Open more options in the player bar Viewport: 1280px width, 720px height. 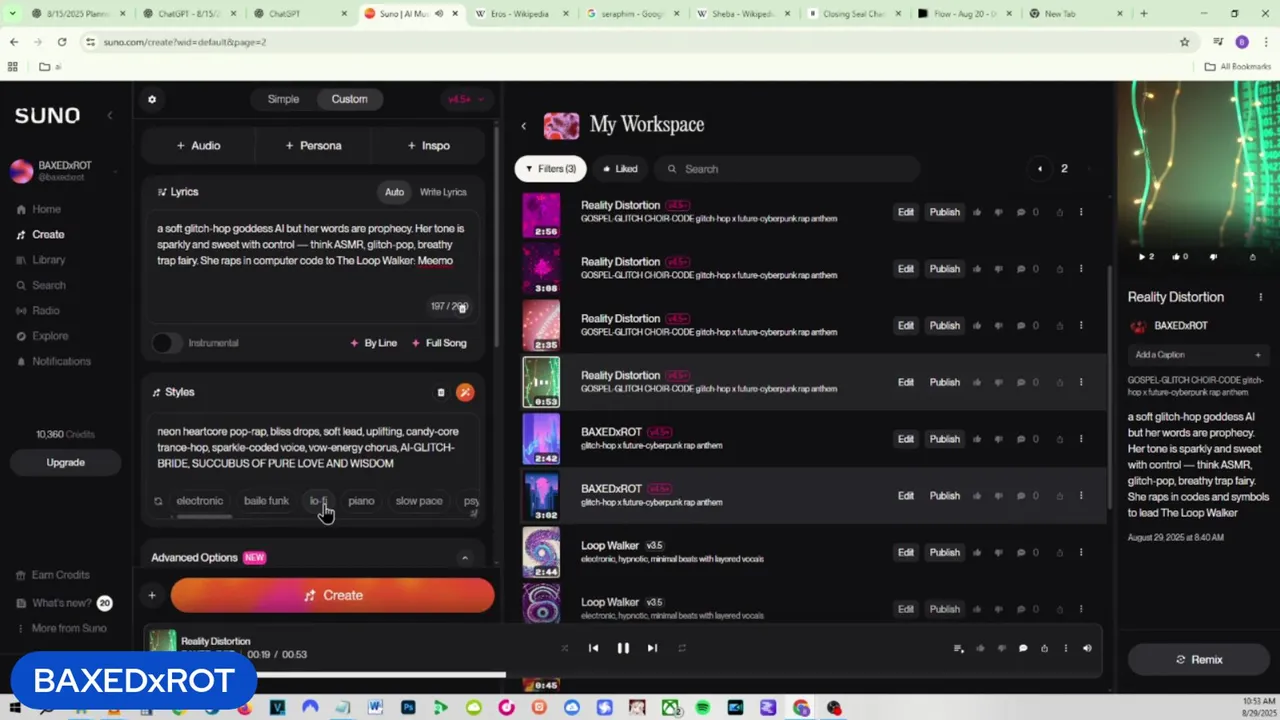coord(1066,648)
